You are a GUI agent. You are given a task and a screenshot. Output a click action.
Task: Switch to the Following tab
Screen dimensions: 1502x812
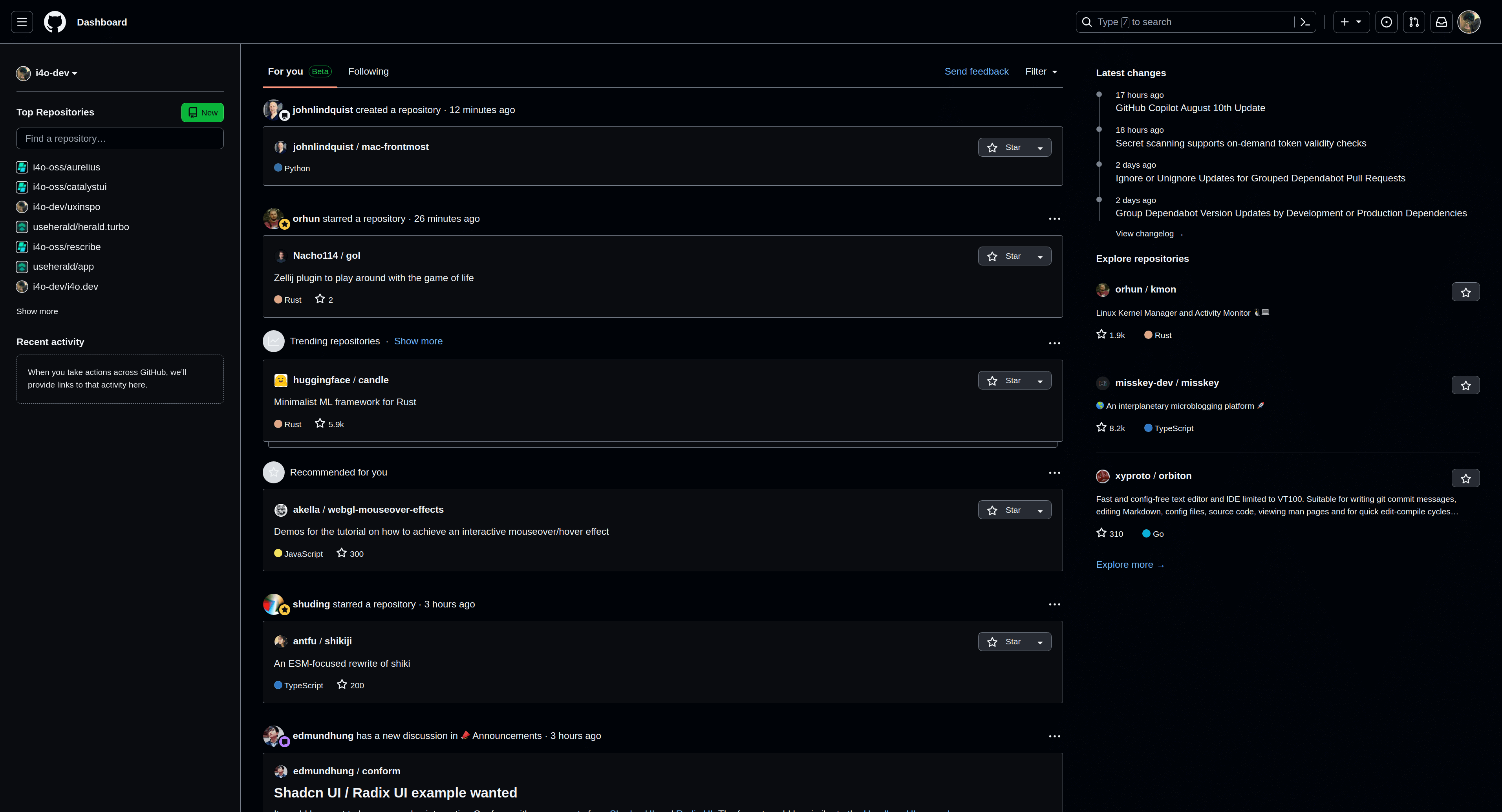tap(368, 72)
